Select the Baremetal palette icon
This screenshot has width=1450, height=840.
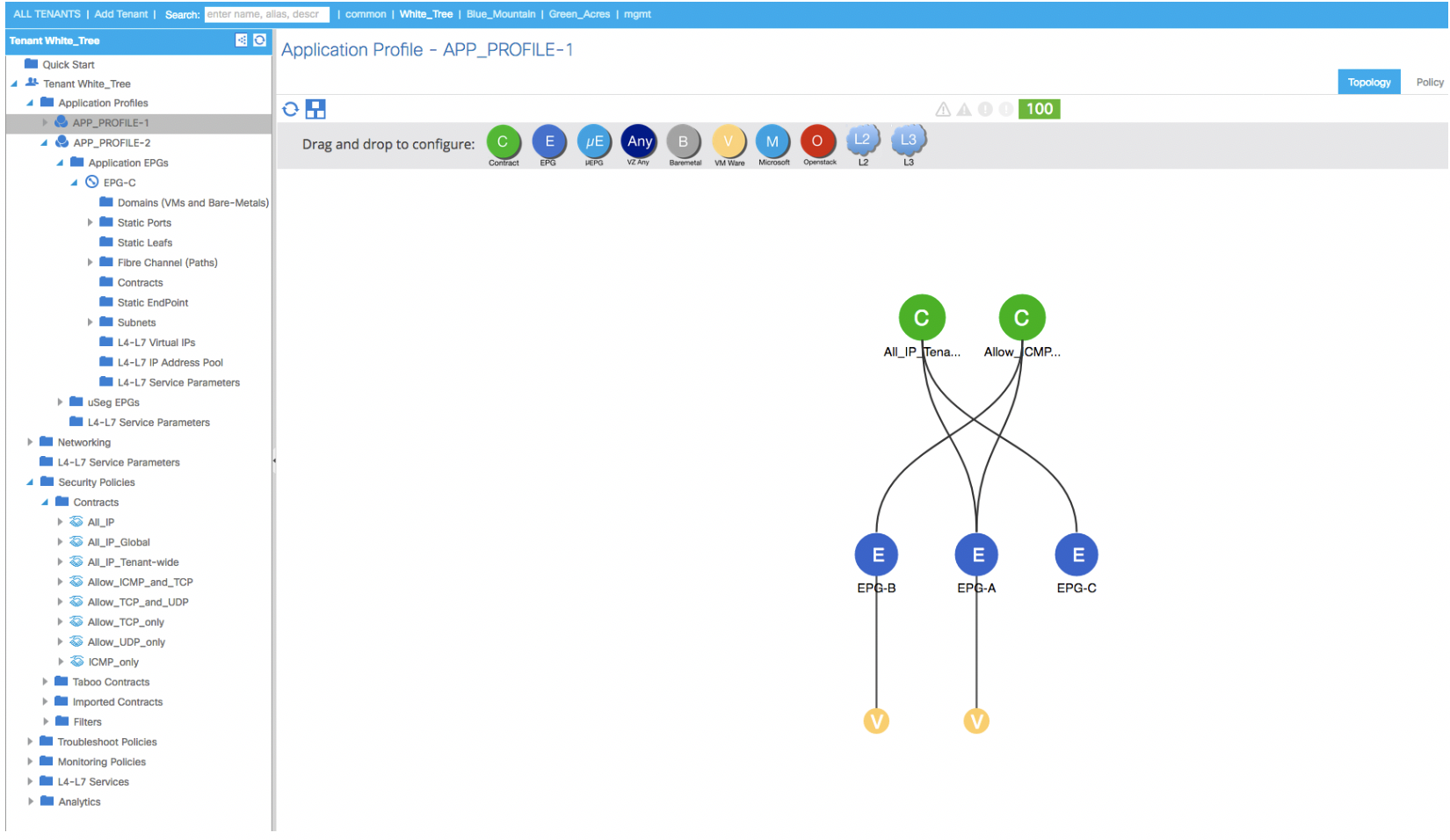pyautogui.click(x=683, y=141)
